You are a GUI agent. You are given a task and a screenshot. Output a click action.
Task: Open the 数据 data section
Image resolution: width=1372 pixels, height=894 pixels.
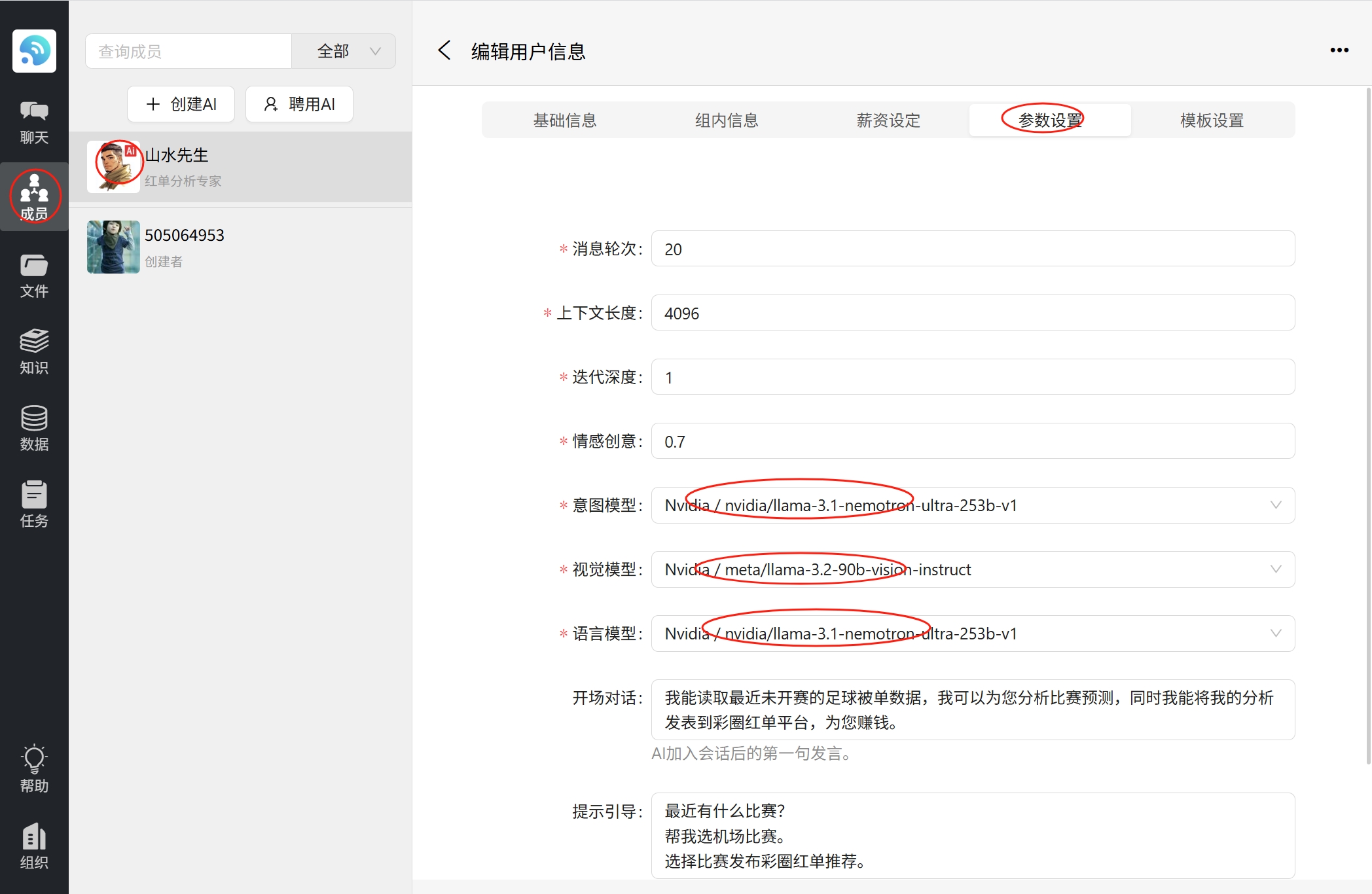(34, 429)
